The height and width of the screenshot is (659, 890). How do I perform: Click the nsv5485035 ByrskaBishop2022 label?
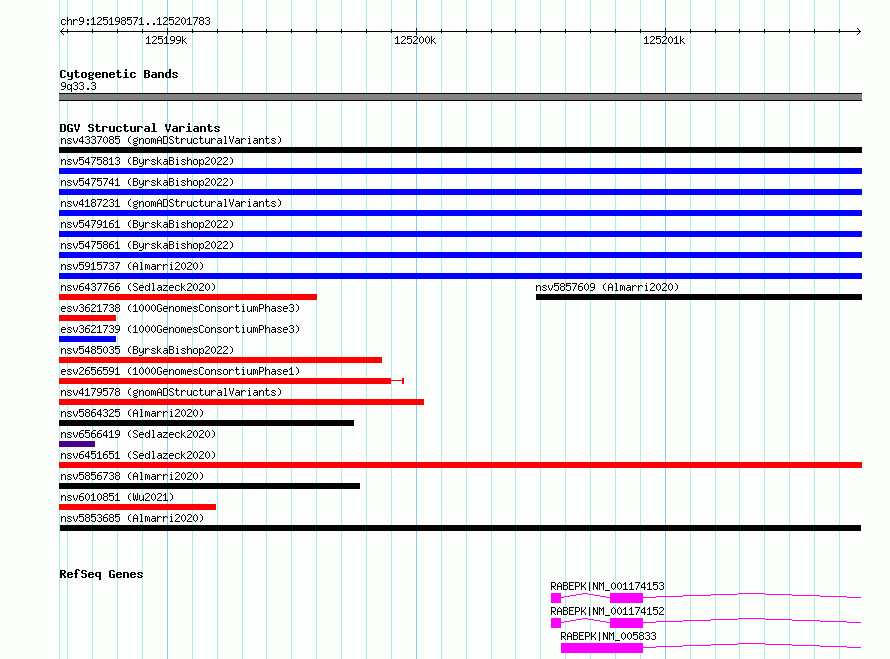click(x=147, y=350)
